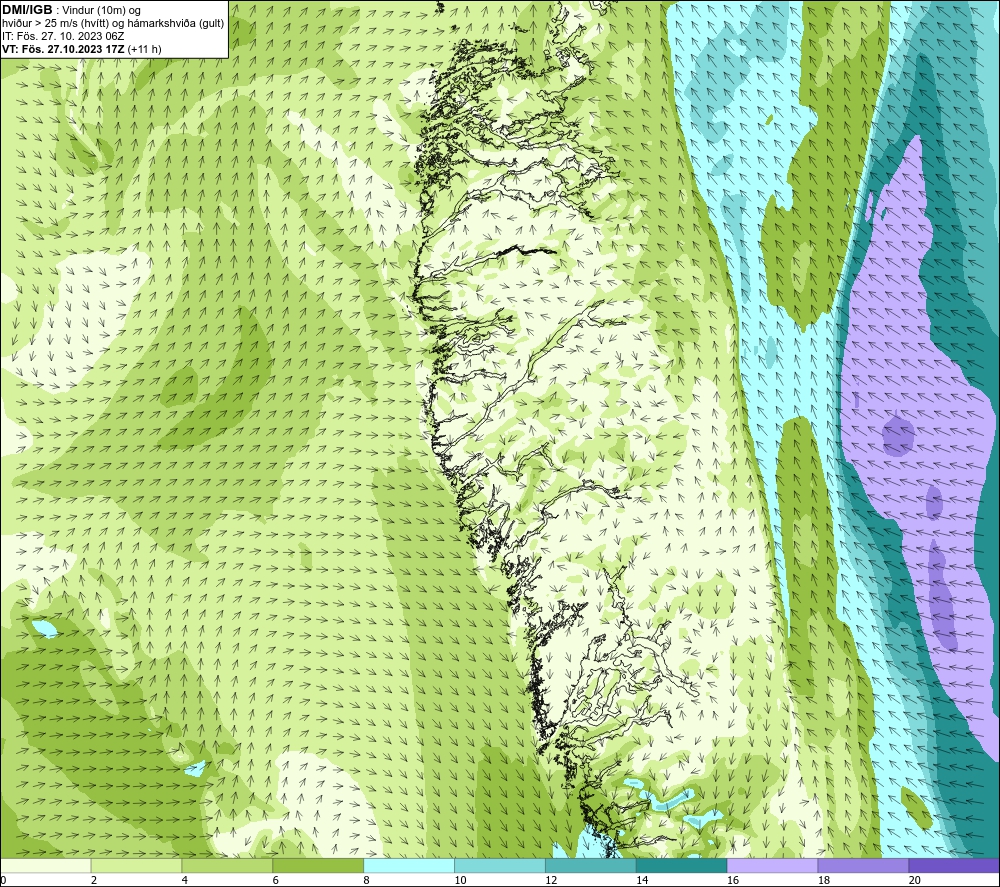This screenshot has height=887, width=1000.
Task: Click the 2–4 m/s light green legend swatch
Action: 136,865
